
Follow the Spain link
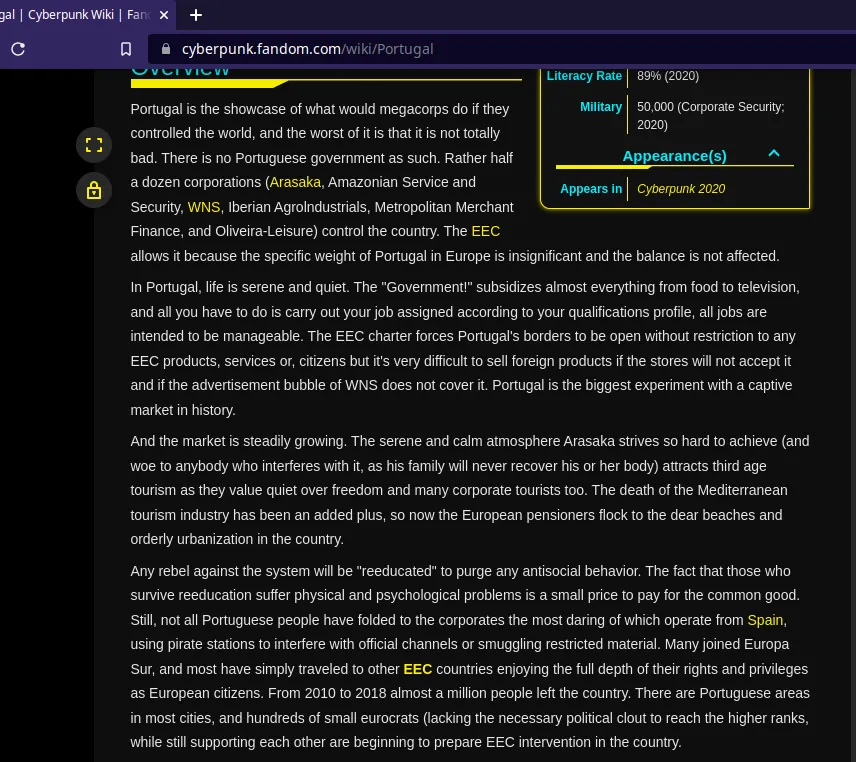pyautogui.click(x=765, y=620)
